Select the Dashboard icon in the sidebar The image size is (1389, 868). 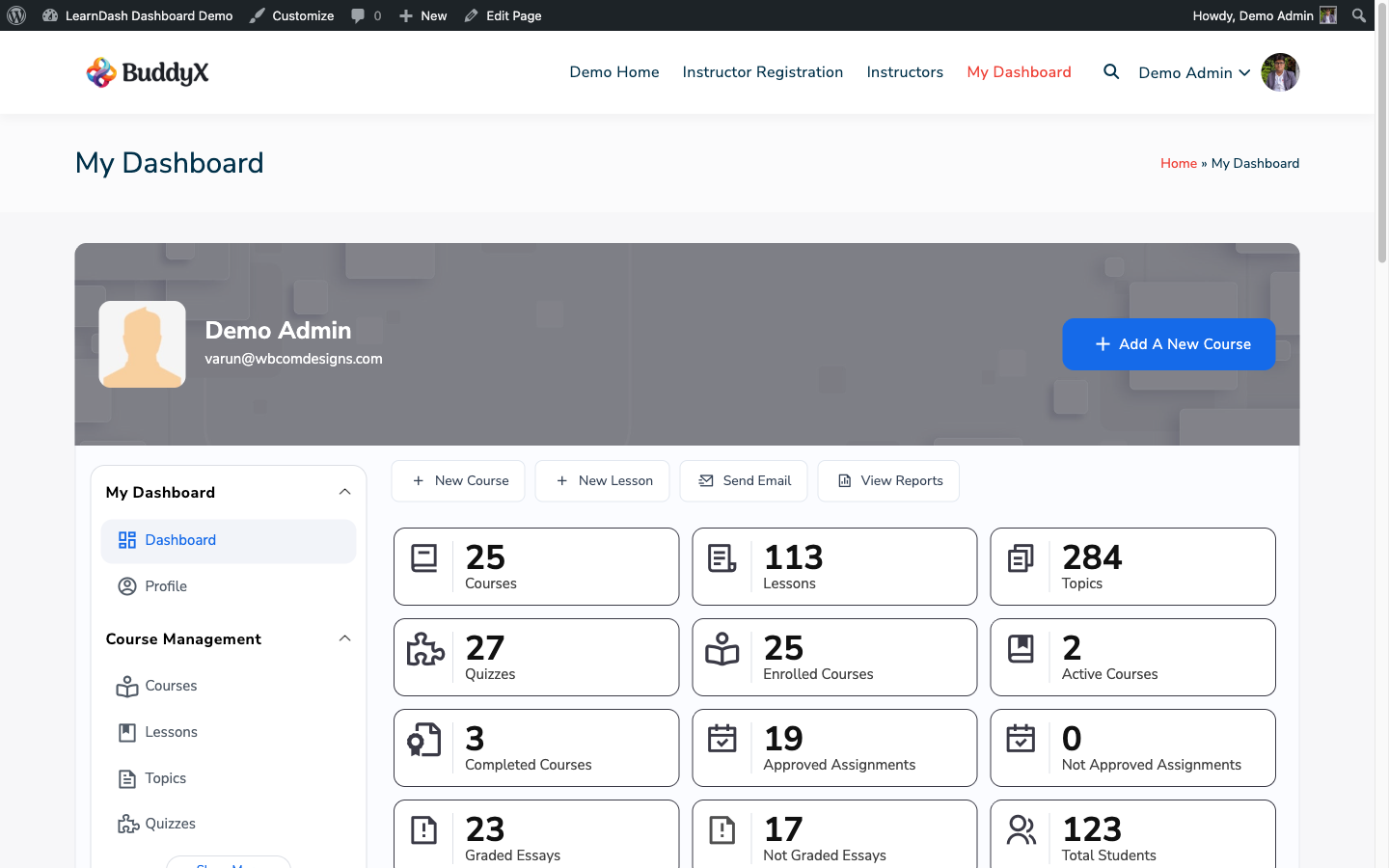coord(127,540)
